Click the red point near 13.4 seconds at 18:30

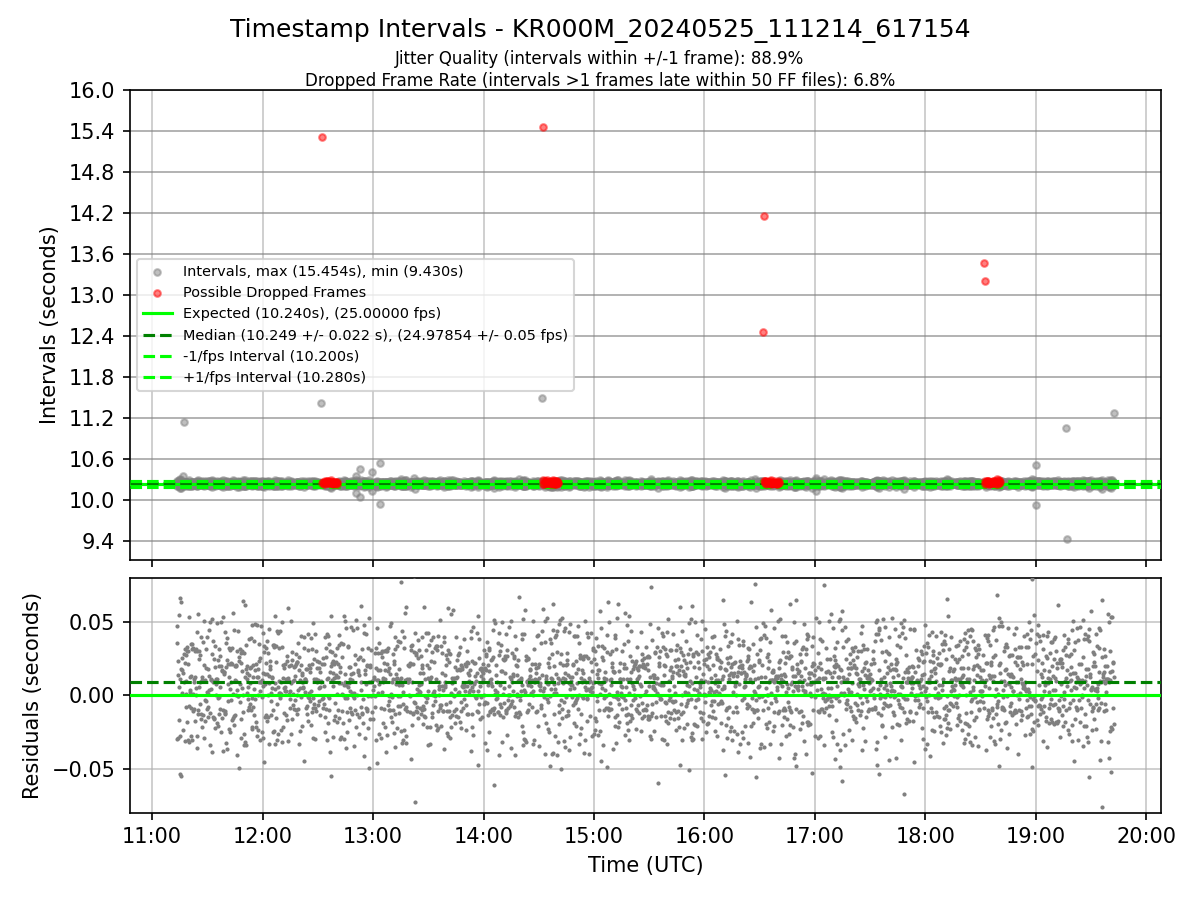(984, 263)
